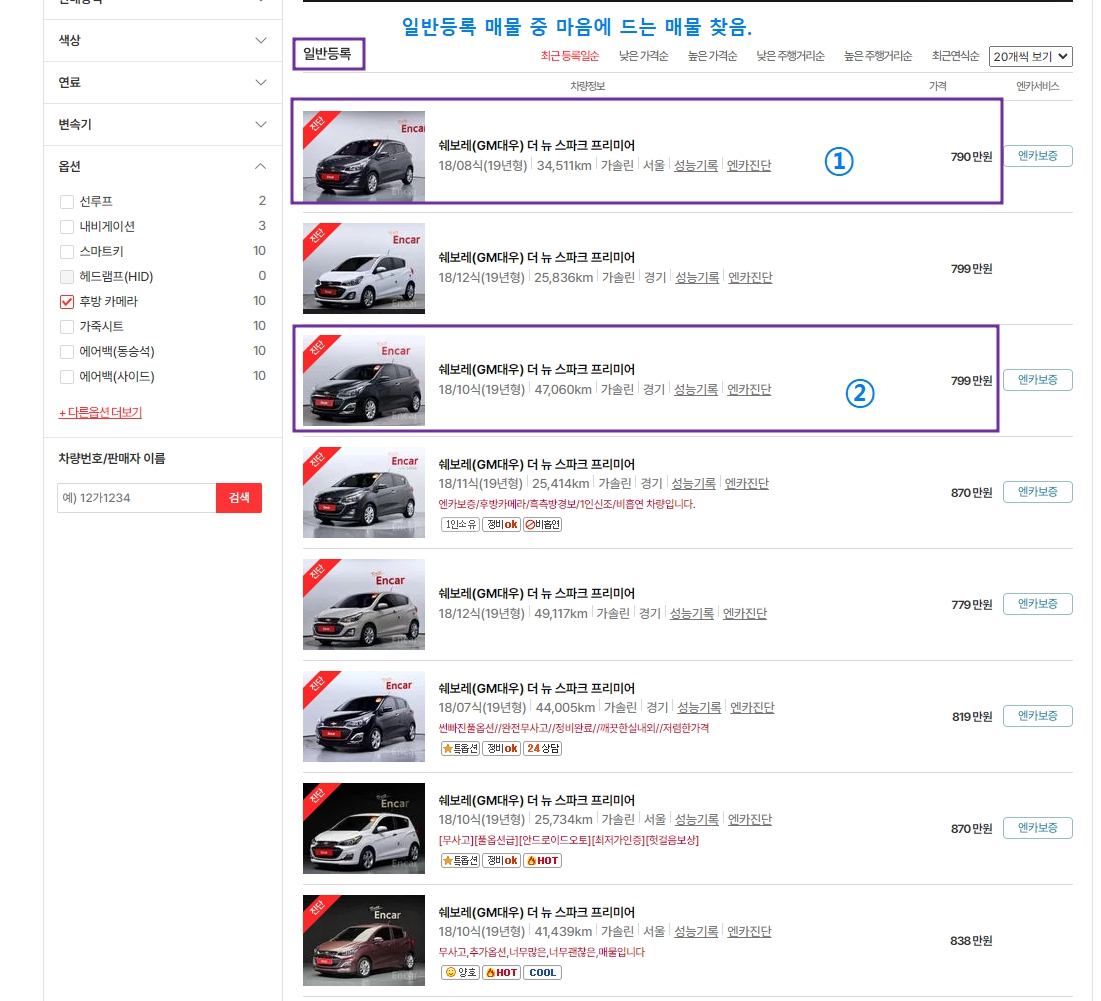This screenshot has width=1101, height=1001.
Task: Open 성능기록 for 47,060km listing
Action: [696, 390]
